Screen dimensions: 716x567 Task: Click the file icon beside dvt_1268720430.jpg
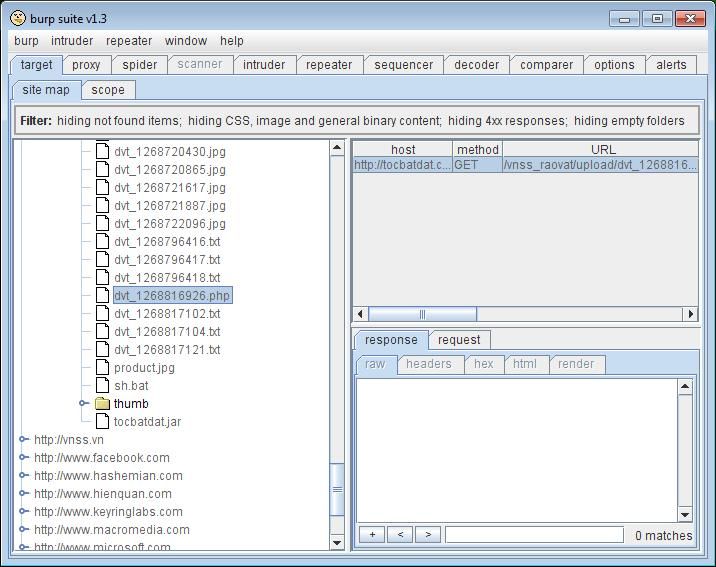click(x=102, y=152)
